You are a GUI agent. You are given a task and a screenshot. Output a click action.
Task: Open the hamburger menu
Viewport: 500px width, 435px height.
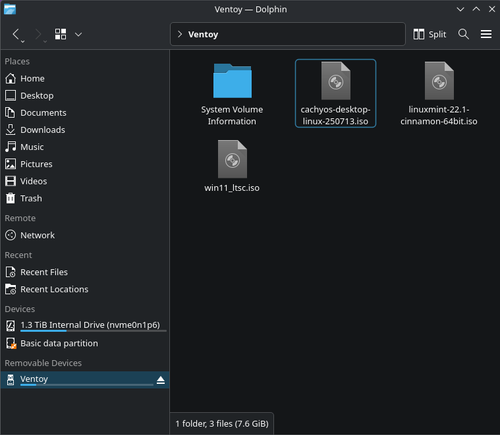tap(486, 34)
